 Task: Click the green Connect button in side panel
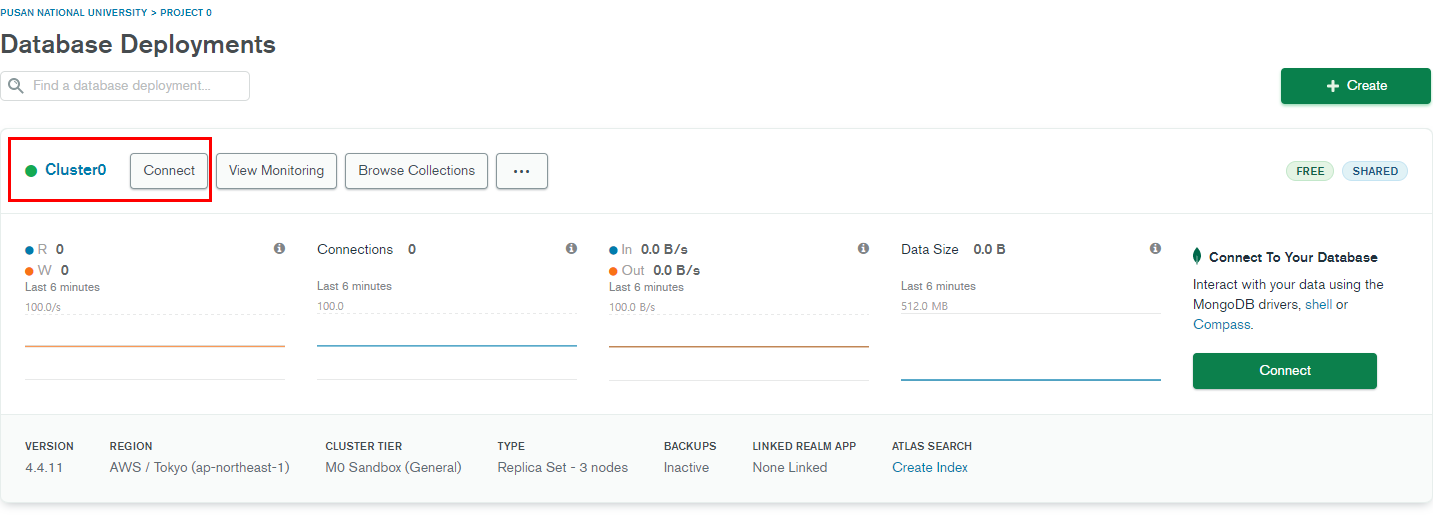coord(1284,371)
